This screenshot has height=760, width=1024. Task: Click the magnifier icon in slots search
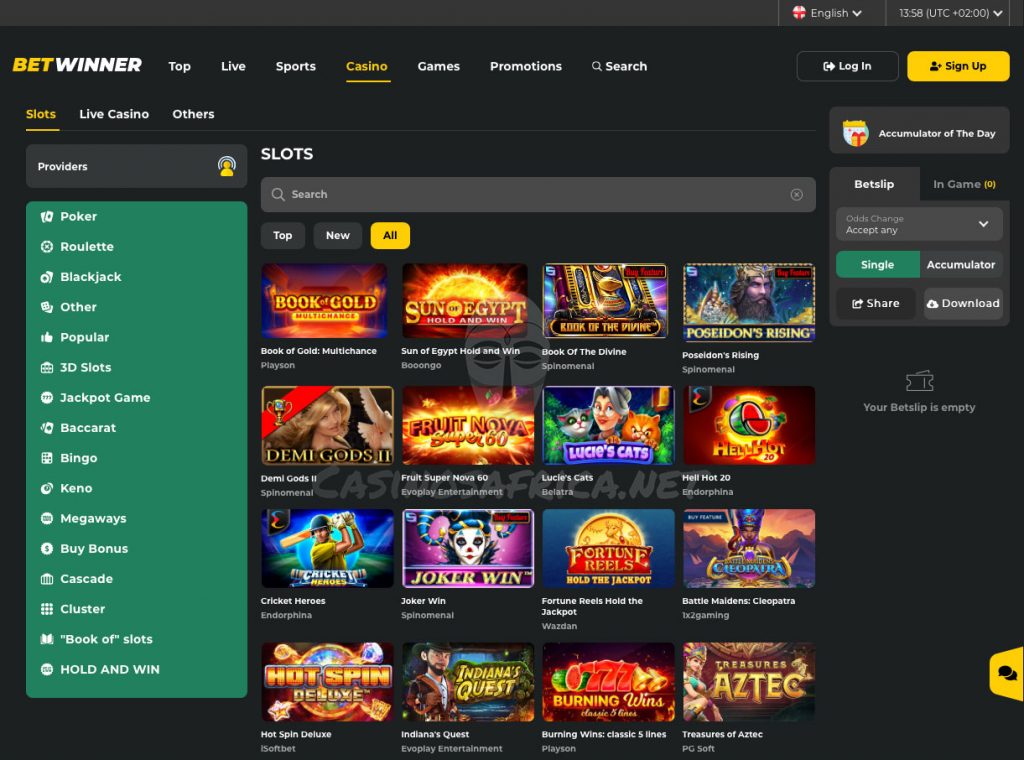(278, 195)
